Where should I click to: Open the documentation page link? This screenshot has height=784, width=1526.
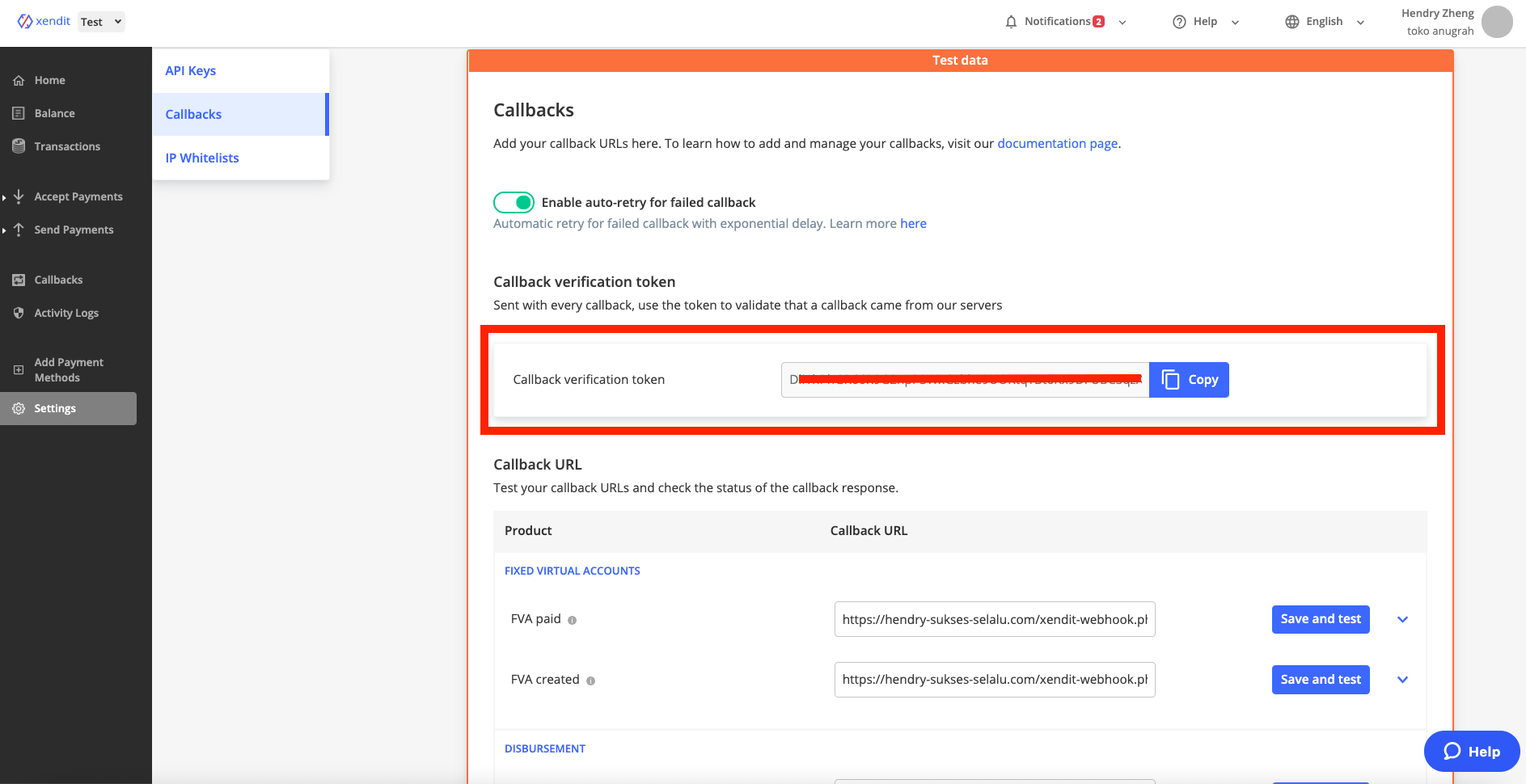[x=1057, y=144]
